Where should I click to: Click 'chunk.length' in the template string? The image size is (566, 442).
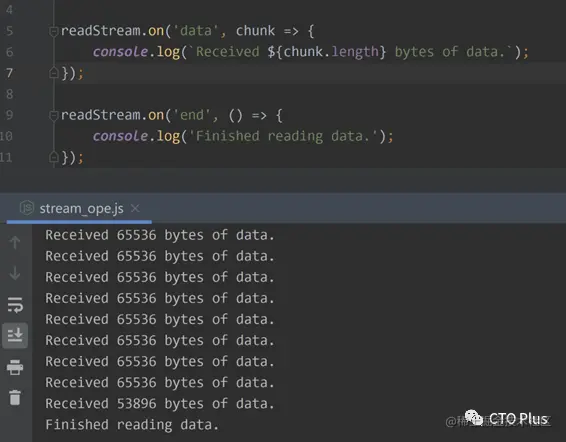(331, 52)
